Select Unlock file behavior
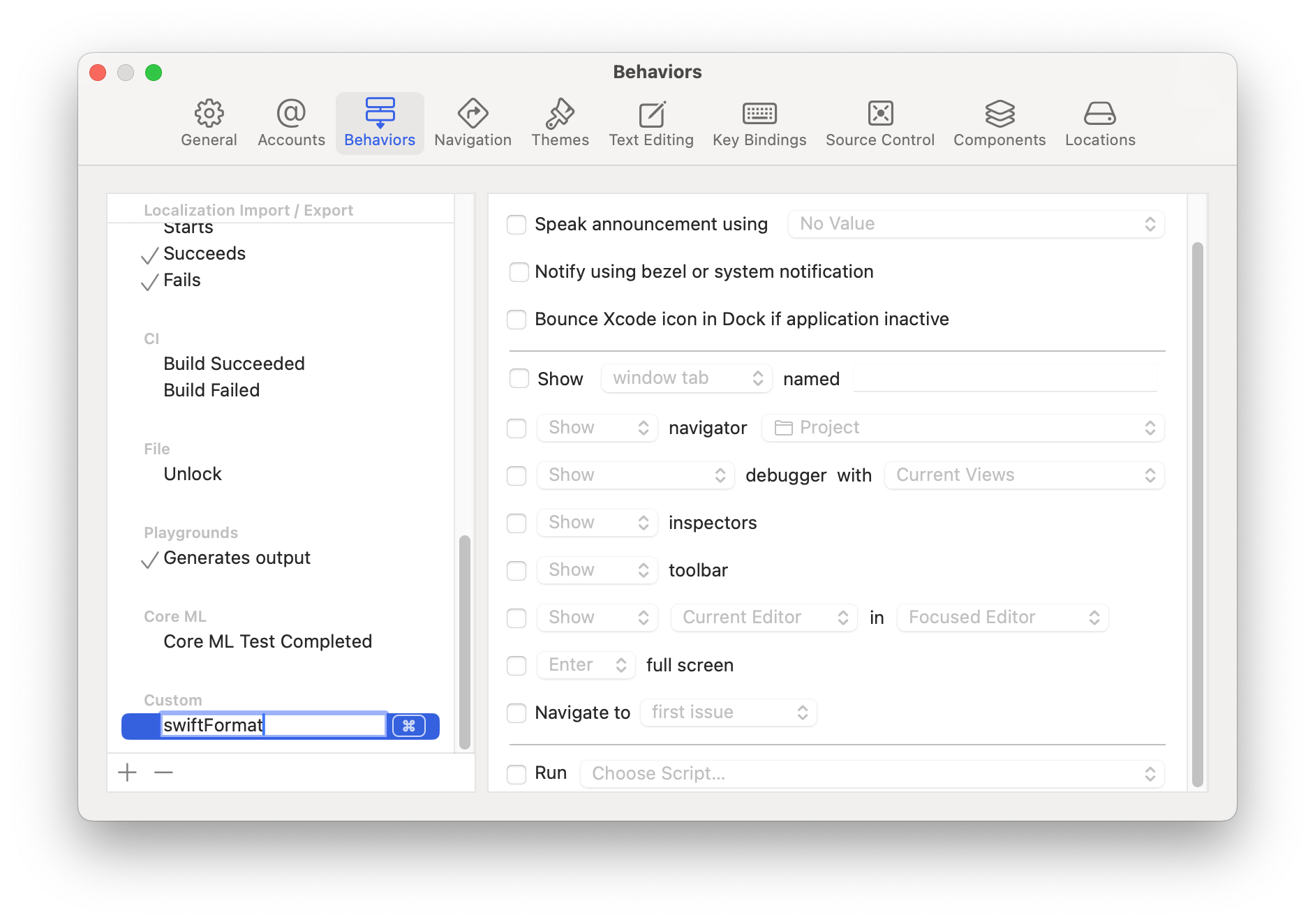 pyautogui.click(x=192, y=474)
